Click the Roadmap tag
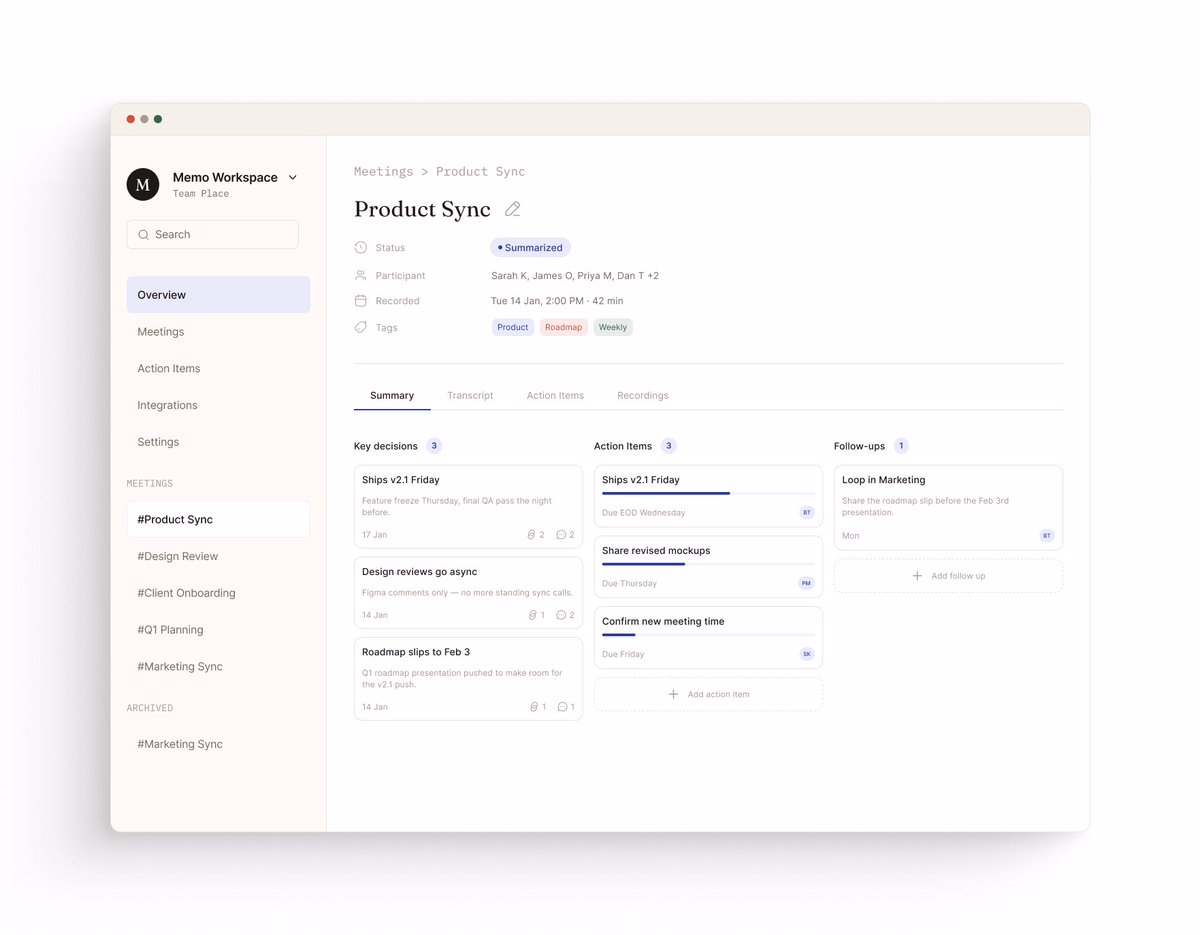 pyautogui.click(x=564, y=327)
